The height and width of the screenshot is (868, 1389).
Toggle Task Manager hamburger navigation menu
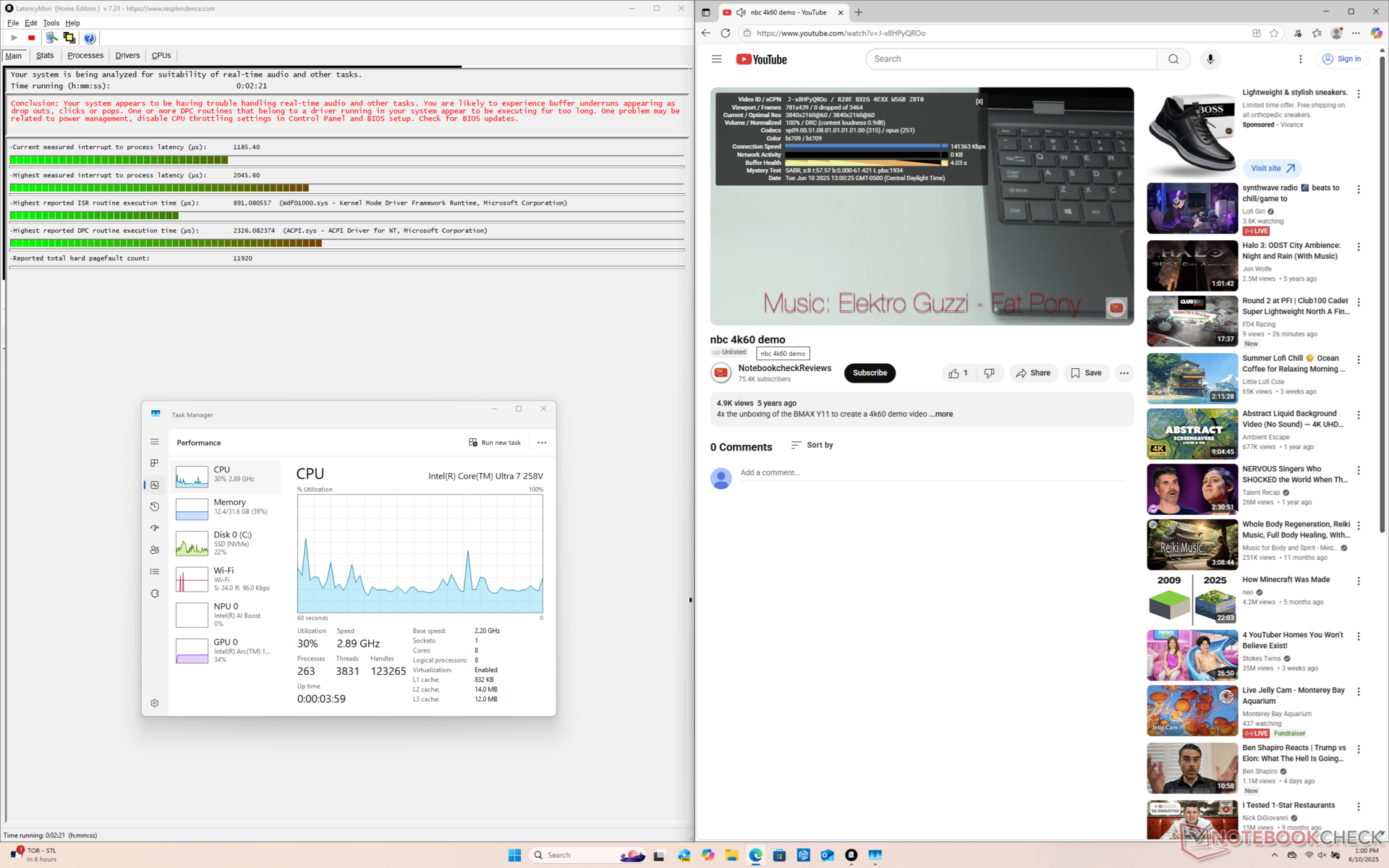(154, 441)
